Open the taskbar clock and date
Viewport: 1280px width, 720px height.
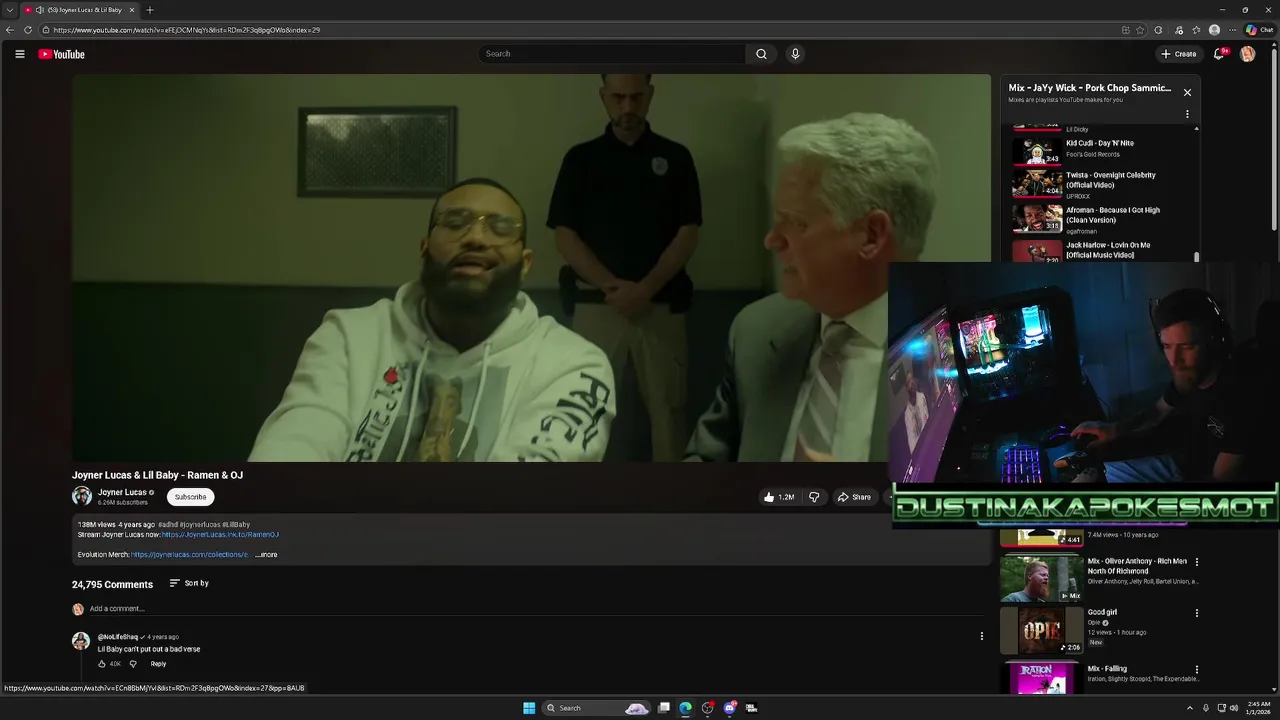[1259, 708]
